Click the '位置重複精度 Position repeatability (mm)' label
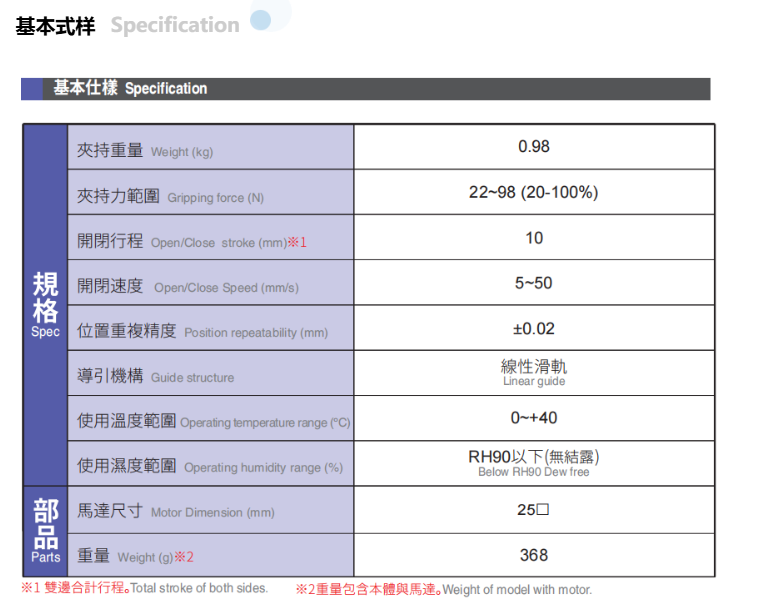 (202, 331)
